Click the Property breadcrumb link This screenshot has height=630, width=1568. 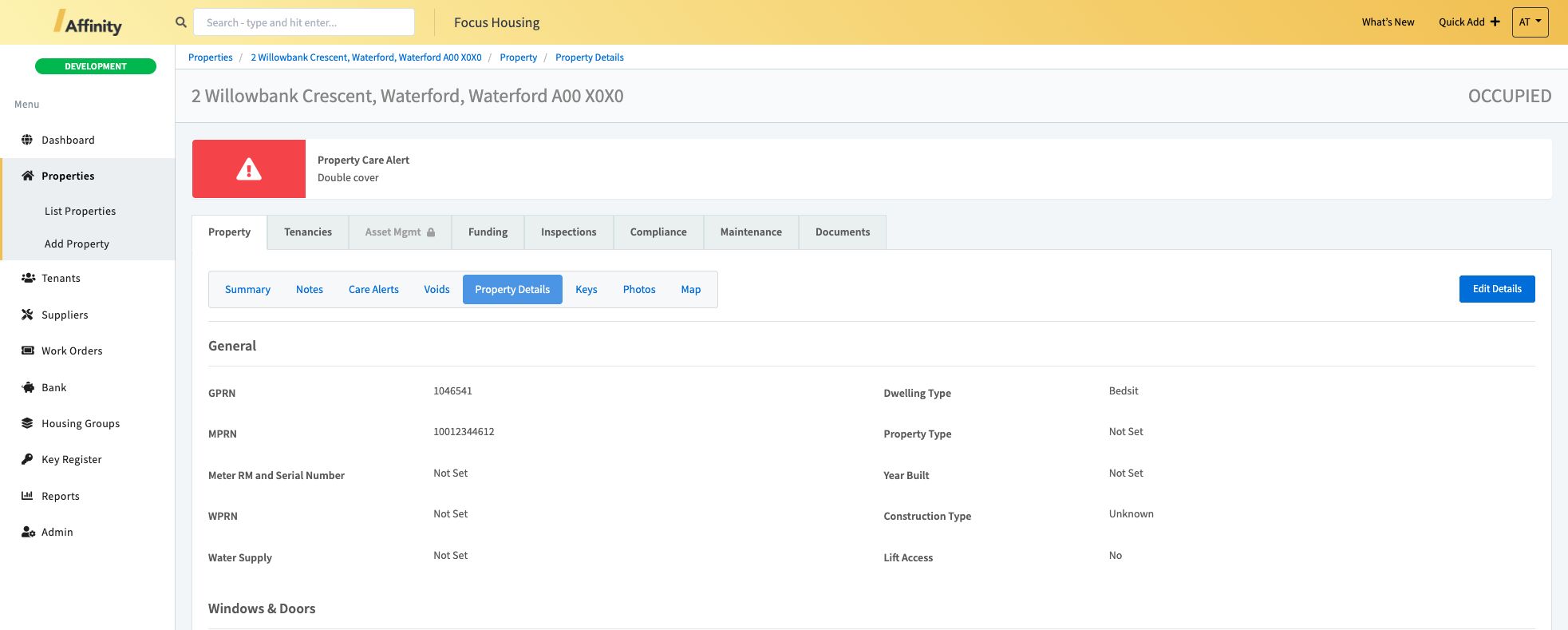(x=519, y=57)
